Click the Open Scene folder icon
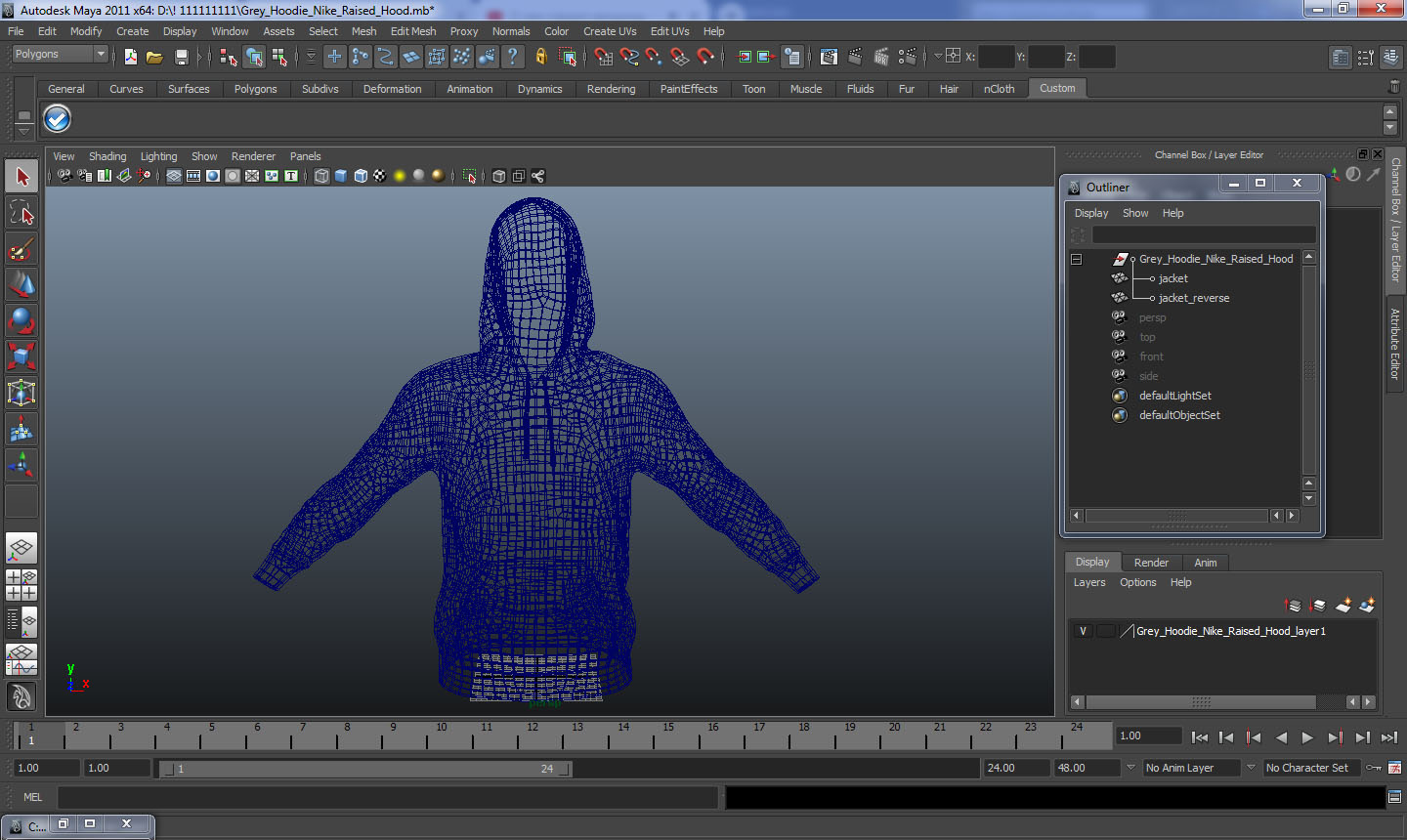 (154, 57)
